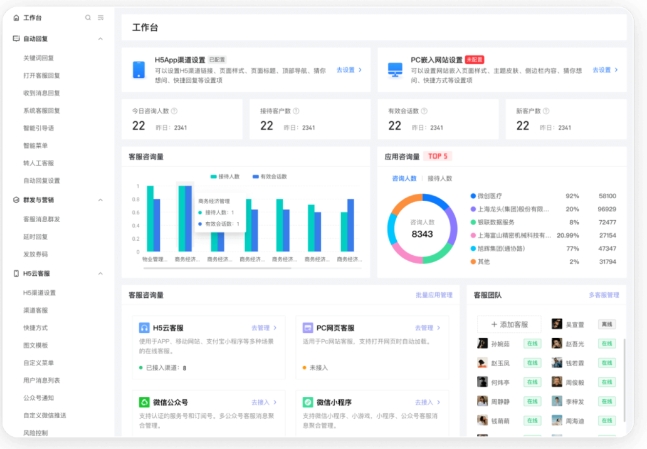Click the 微信小程序 card icon
Screen dimensions: 647x449
pos(306,402)
